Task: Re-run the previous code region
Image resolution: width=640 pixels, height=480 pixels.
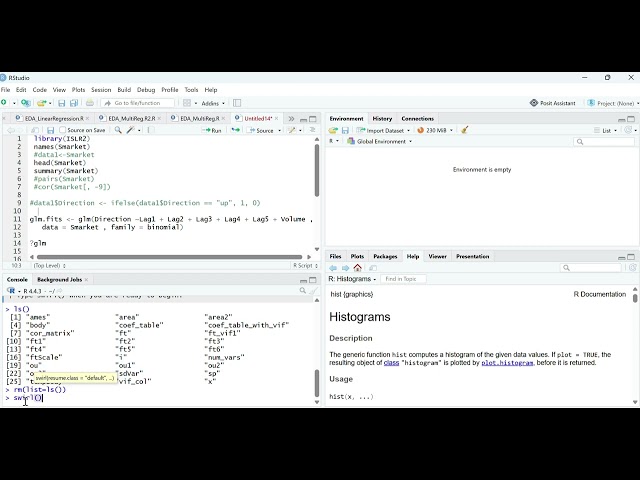Action: 236,130
